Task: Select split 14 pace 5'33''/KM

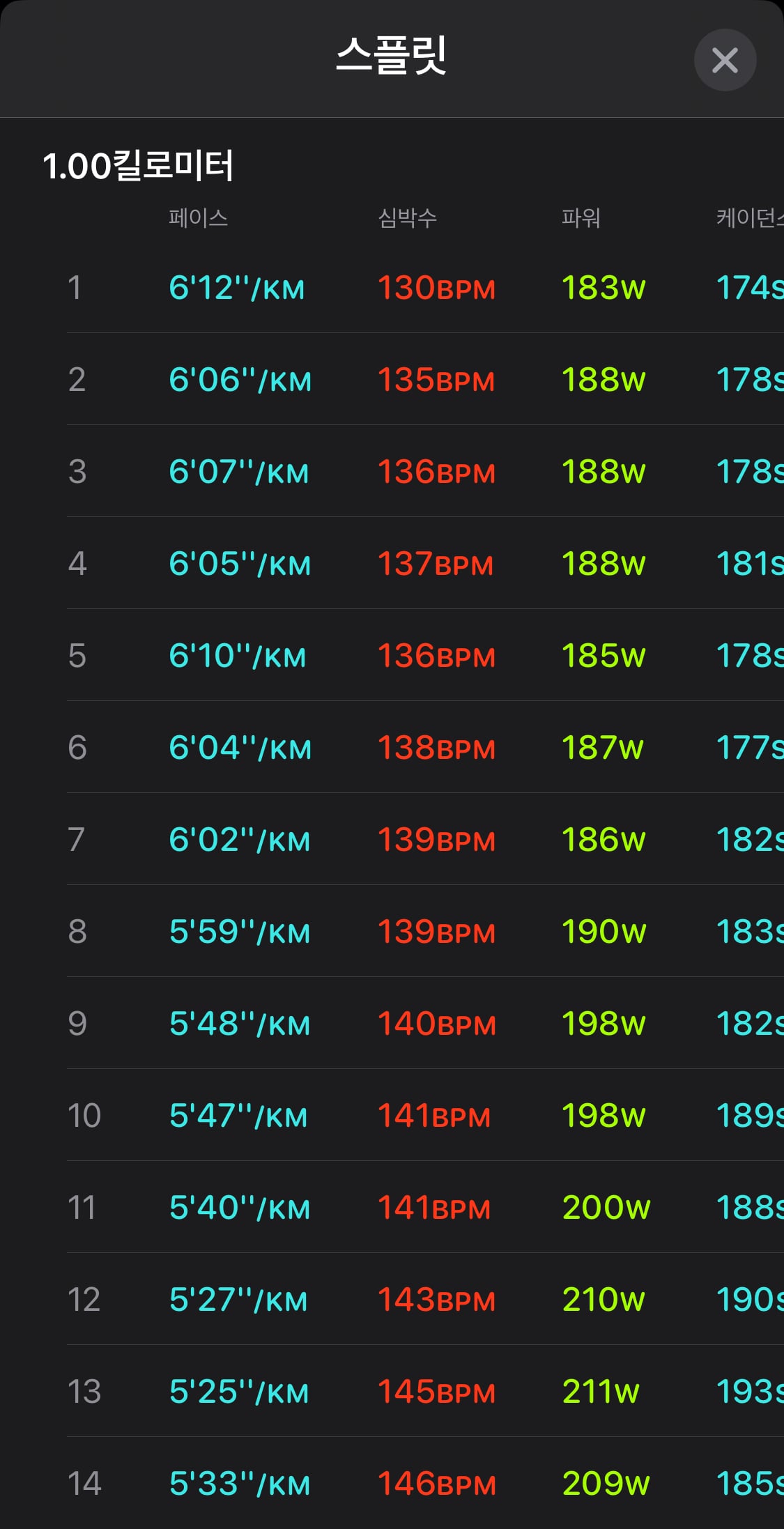Action: (240, 1484)
